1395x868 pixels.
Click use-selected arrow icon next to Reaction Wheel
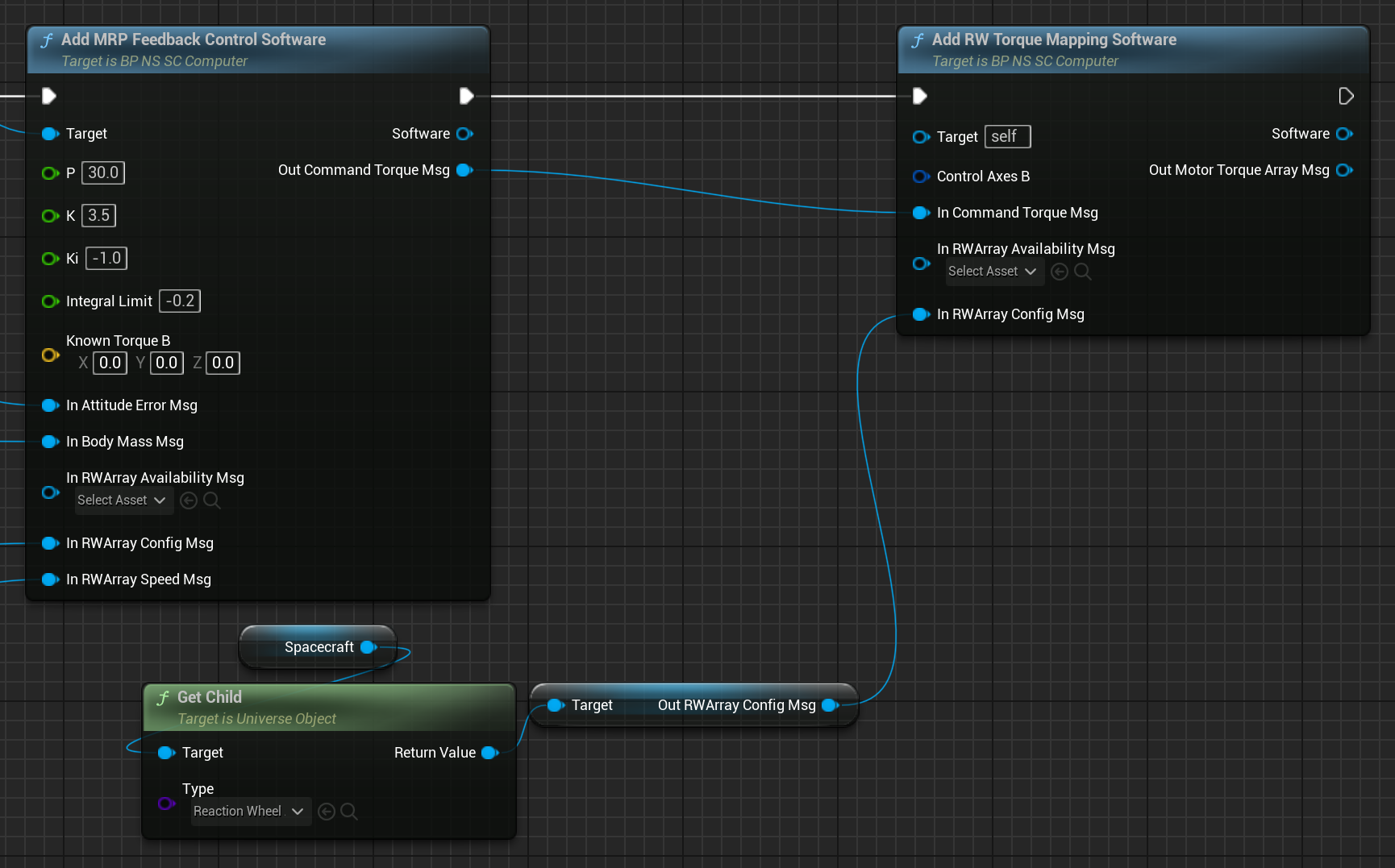click(327, 812)
